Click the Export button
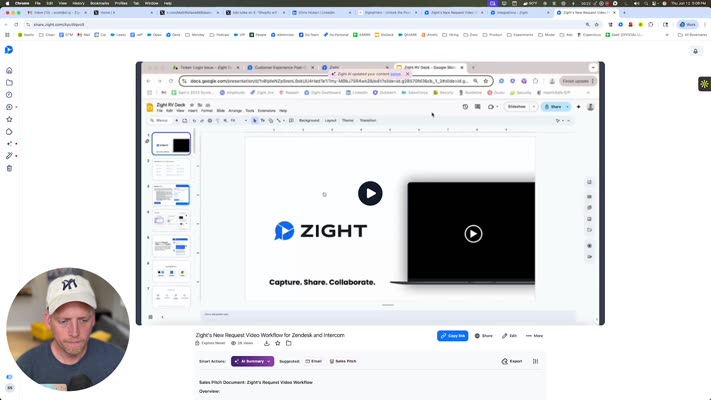This screenshot has height=400, width=711. (512, 361)
